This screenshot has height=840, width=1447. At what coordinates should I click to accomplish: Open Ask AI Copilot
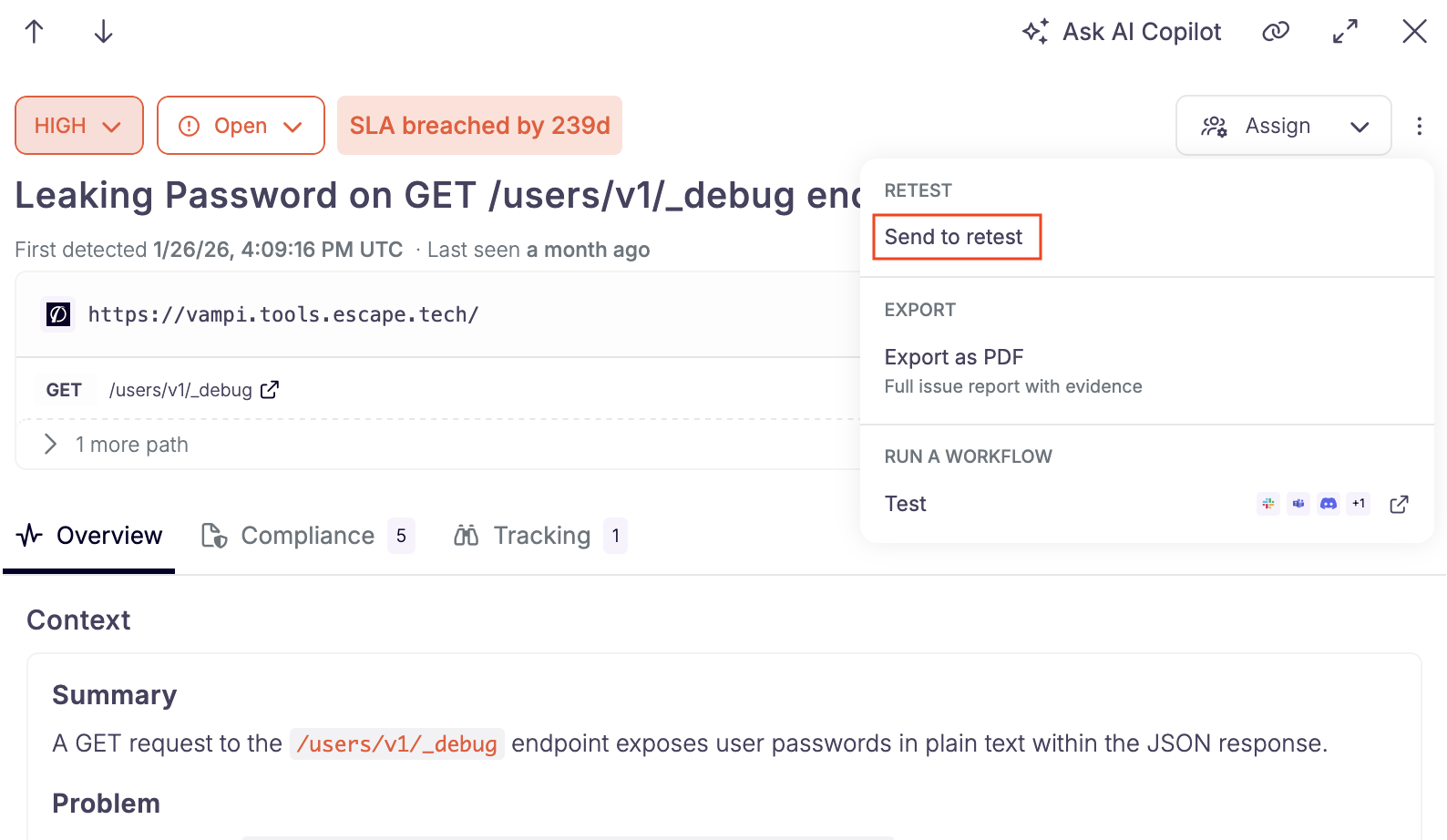(x=1122, y=32)
